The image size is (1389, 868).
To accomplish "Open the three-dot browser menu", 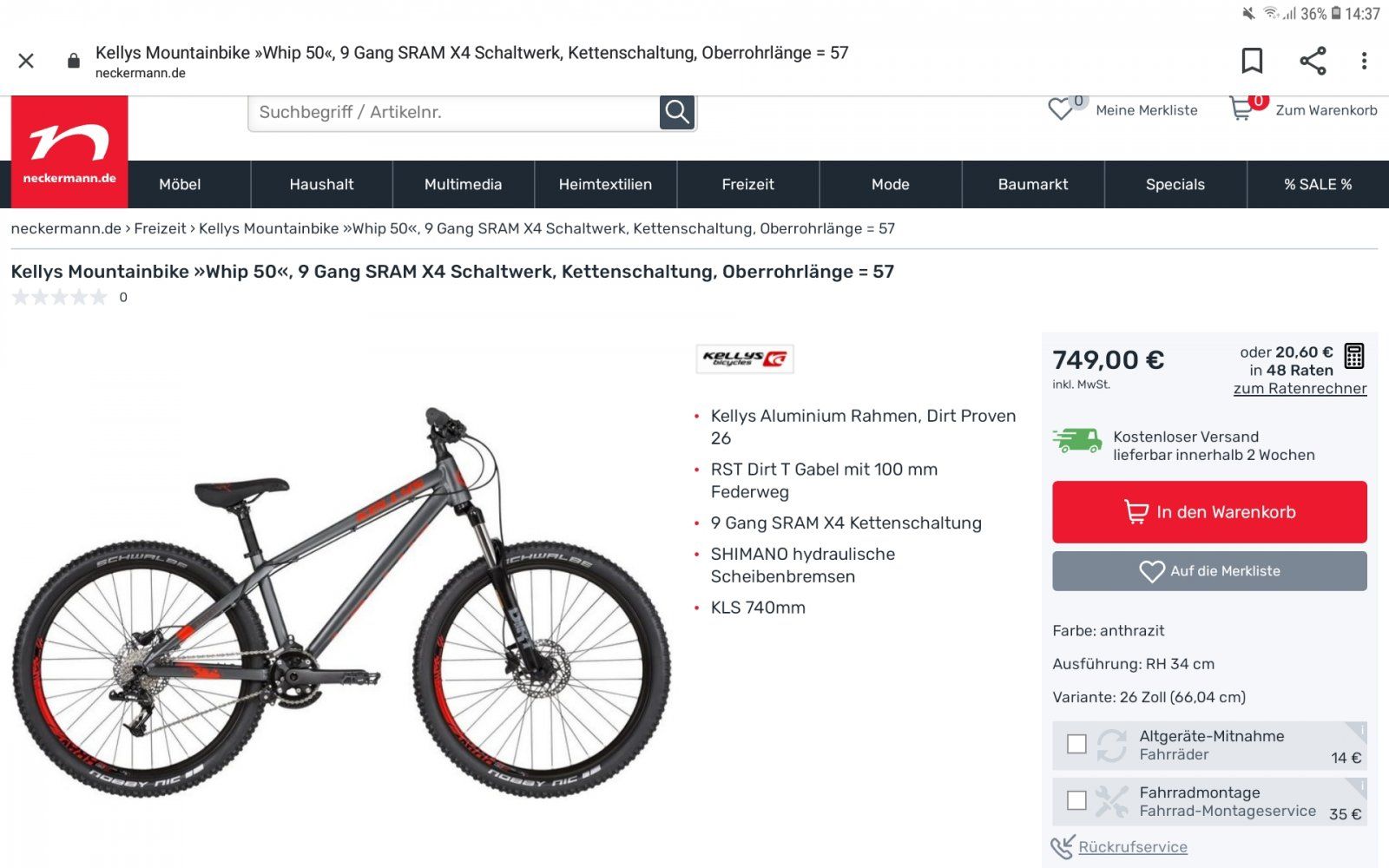I will click(x=1364, y=61).
